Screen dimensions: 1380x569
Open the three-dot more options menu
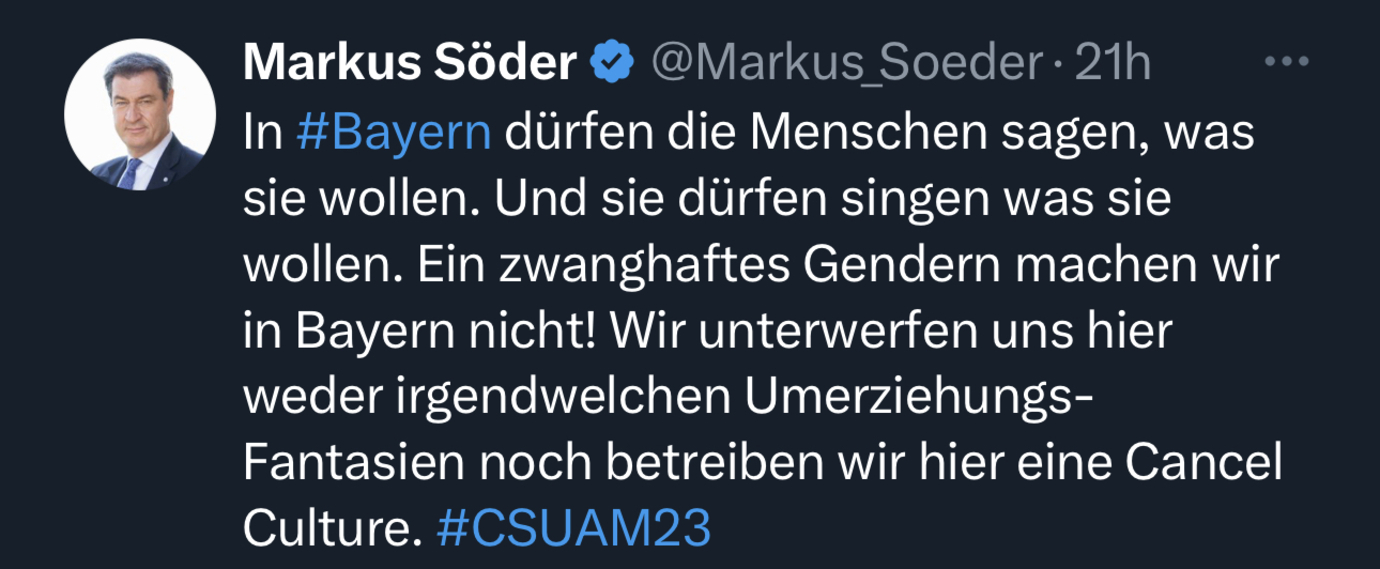[1287, 63]
